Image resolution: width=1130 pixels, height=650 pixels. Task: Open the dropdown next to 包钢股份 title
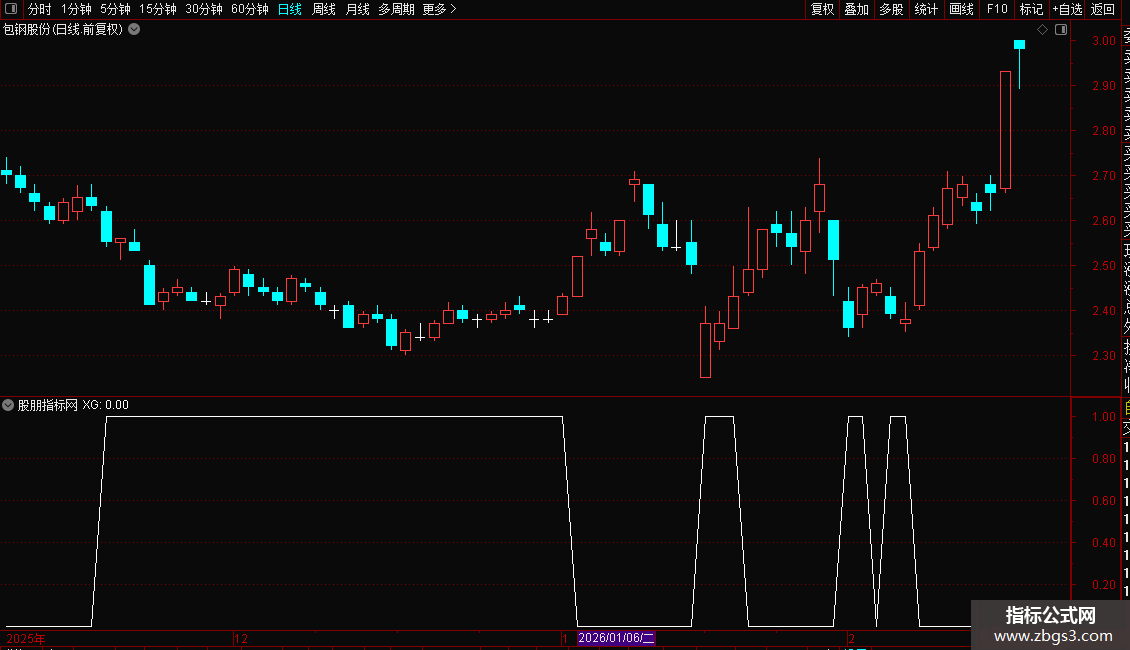click(134, 30)
